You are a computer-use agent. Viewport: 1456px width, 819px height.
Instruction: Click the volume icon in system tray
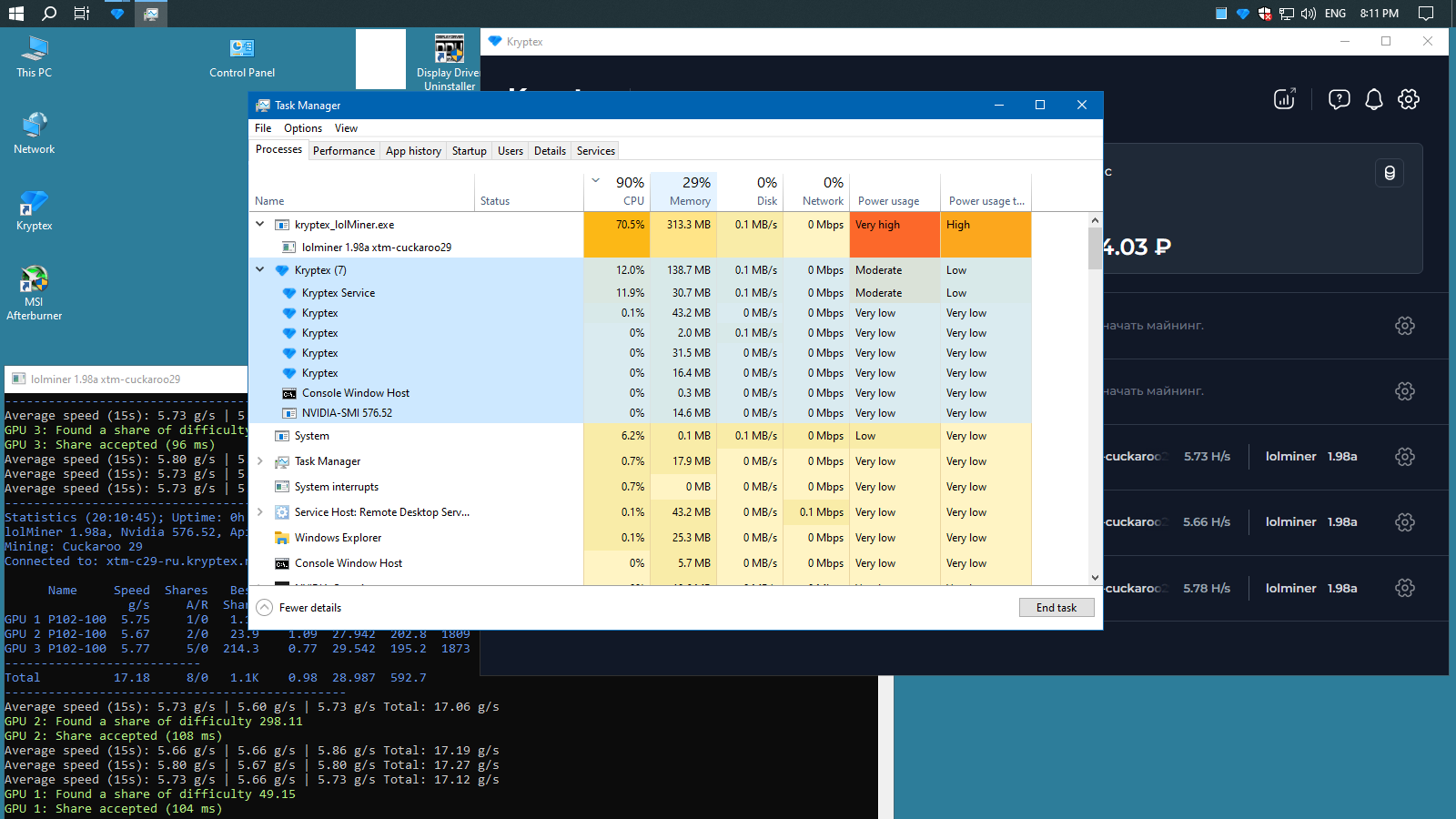pos(1309,14)
